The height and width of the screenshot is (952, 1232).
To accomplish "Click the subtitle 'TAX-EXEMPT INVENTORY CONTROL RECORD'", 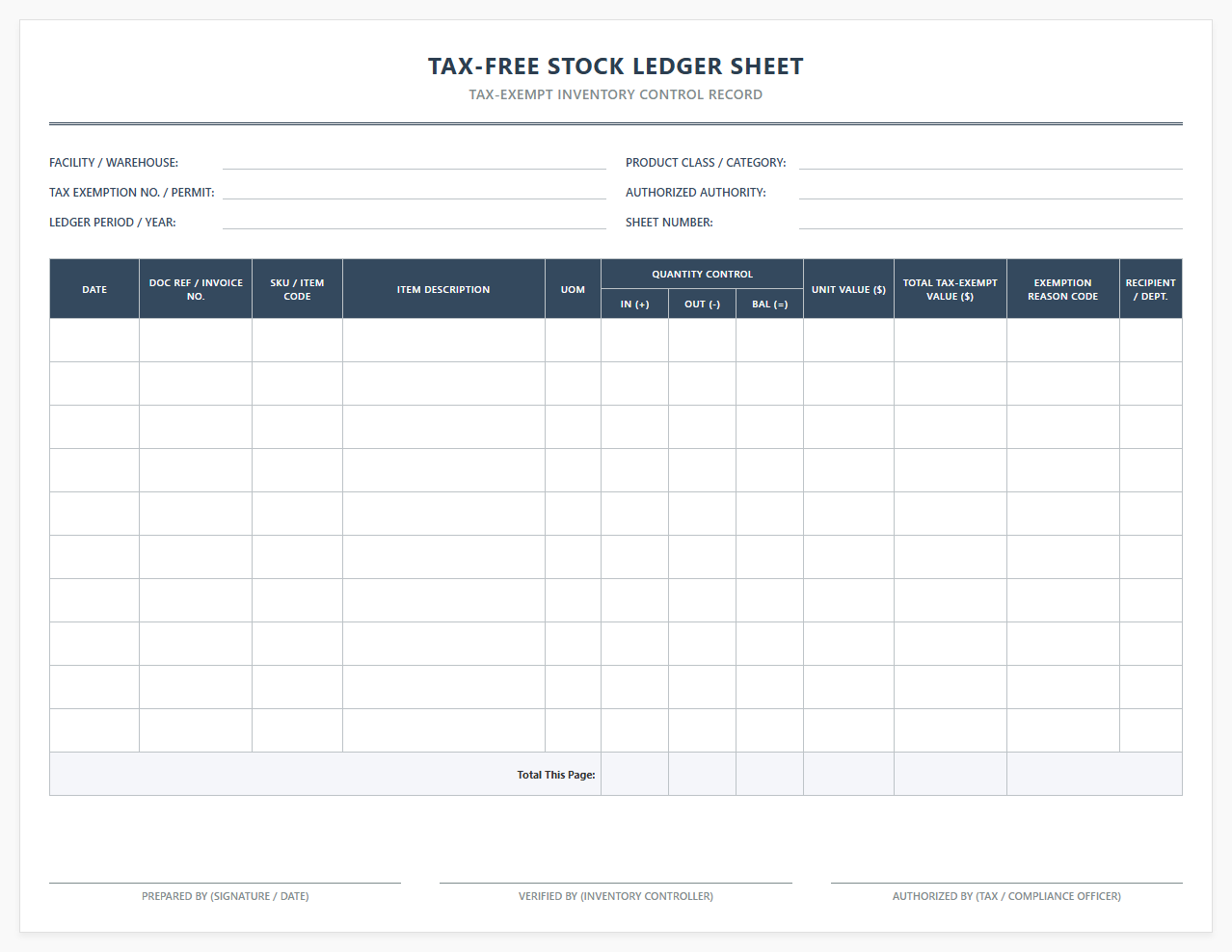I will tap(616, 94).
